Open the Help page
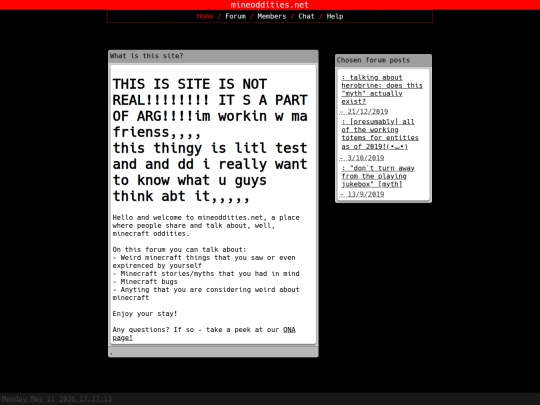 coord(335,16)
